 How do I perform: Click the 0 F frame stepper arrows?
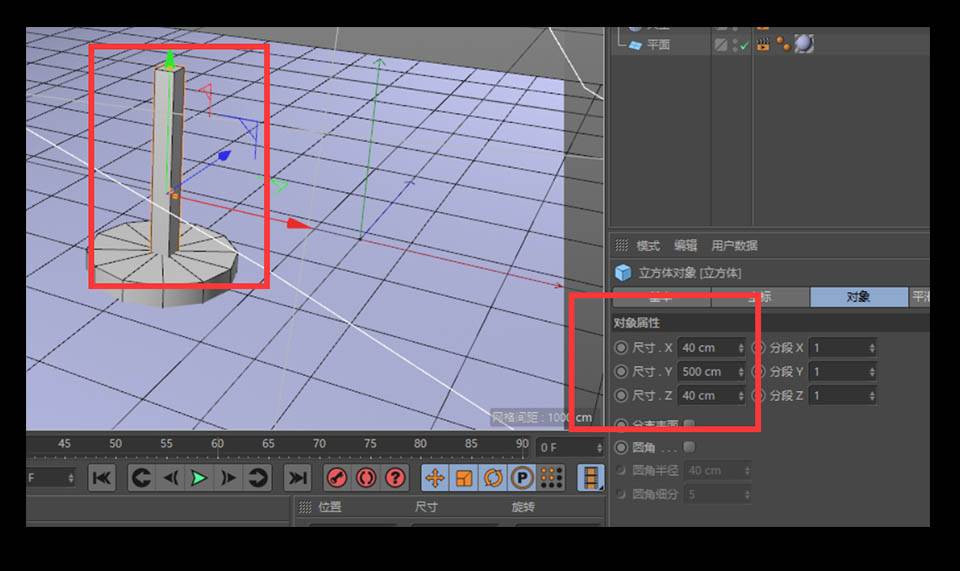[x=599, y=448]
